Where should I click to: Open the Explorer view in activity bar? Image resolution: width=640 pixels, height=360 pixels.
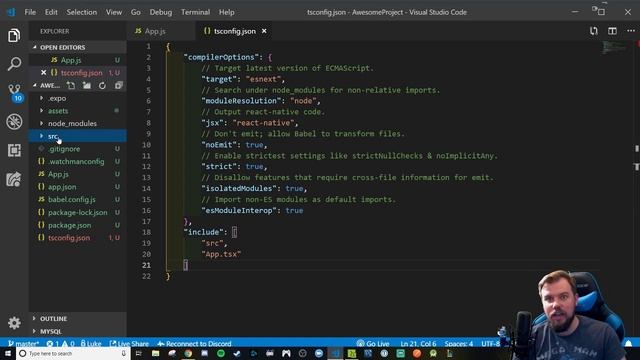point(14,36)
